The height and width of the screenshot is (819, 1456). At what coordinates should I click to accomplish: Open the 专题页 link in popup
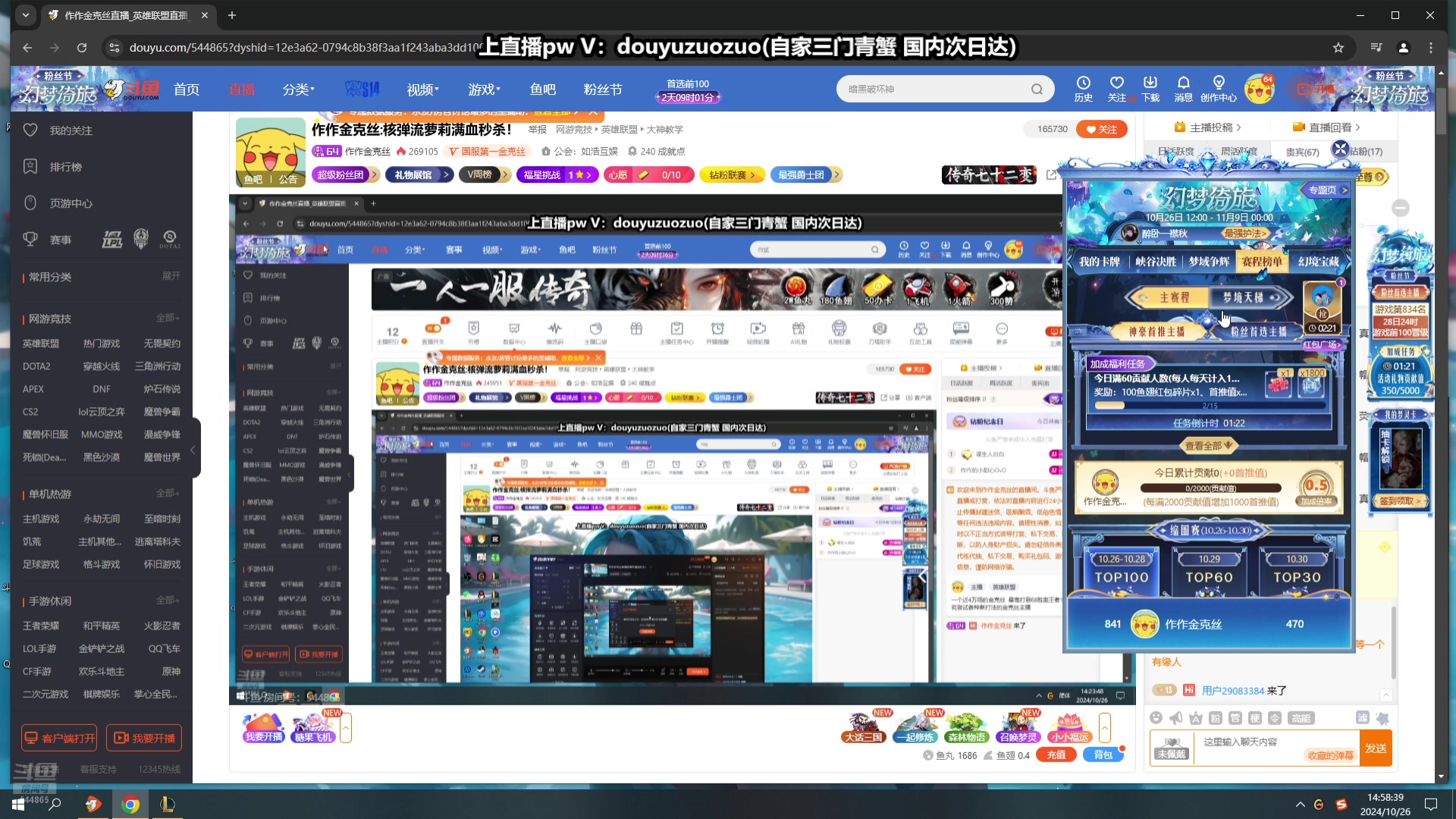coord(1327,190)
